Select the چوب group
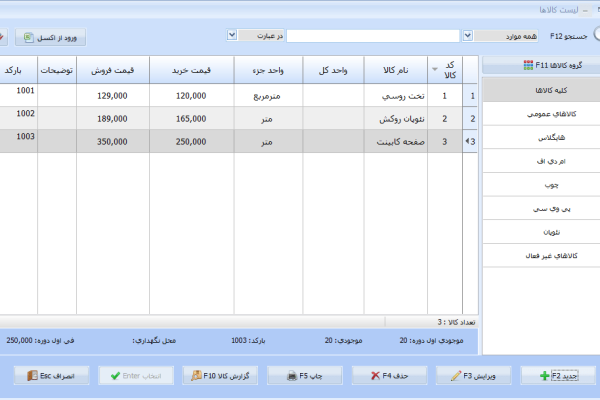The width and height of the screenshot is (600, 400). coord(541,185)
